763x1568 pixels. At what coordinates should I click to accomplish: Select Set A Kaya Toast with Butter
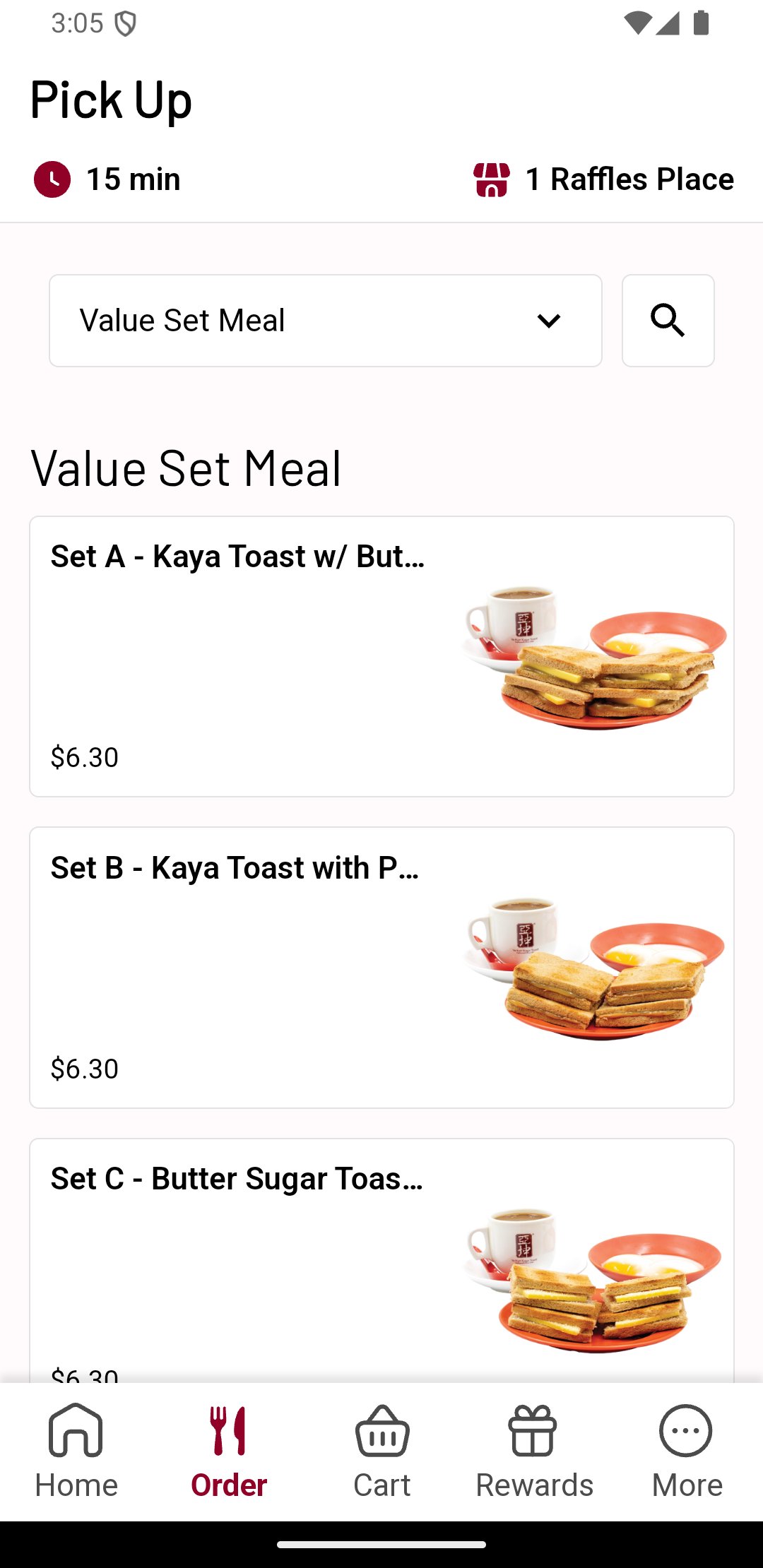click(237, 557)
